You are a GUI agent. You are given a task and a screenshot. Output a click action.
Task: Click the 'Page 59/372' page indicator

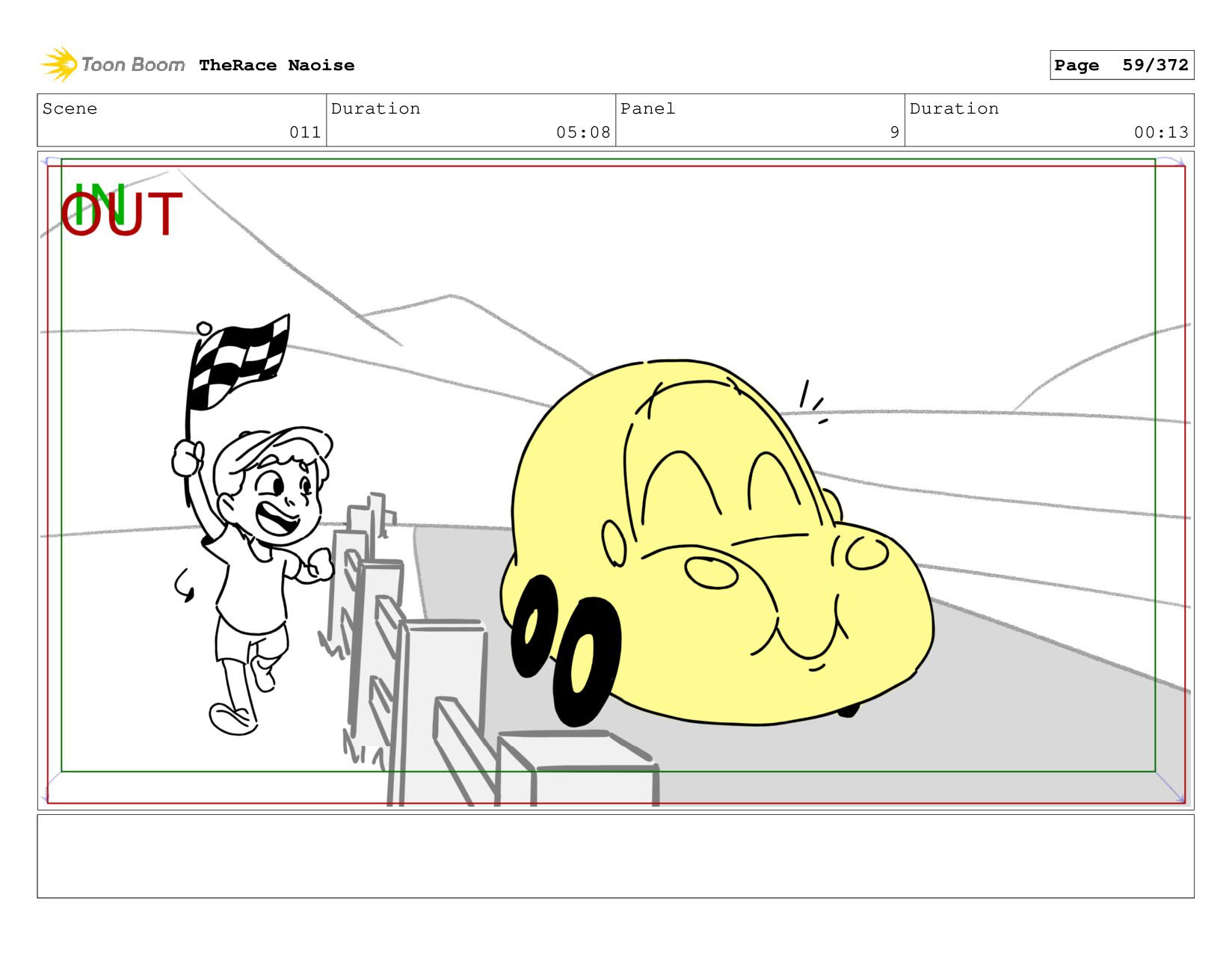click(1121, 65)
